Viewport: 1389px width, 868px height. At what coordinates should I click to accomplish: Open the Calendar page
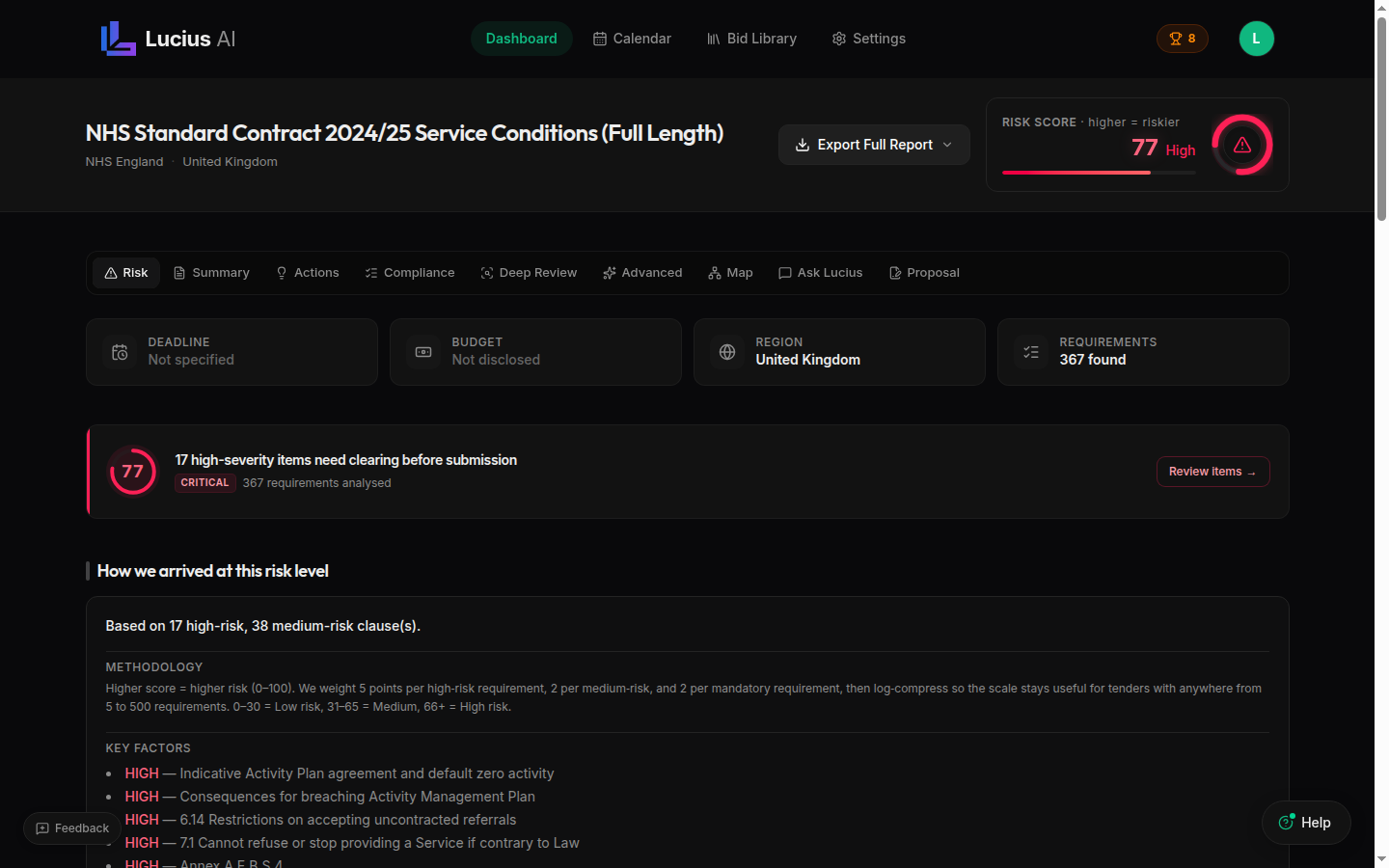632,39
